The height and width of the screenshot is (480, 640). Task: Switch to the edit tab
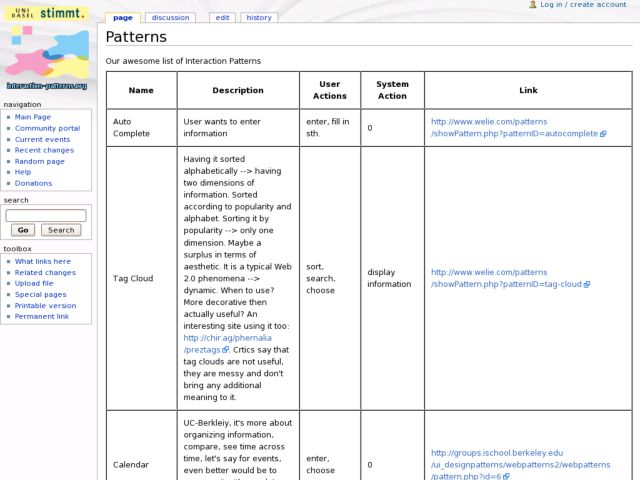(x=222, y=18)
